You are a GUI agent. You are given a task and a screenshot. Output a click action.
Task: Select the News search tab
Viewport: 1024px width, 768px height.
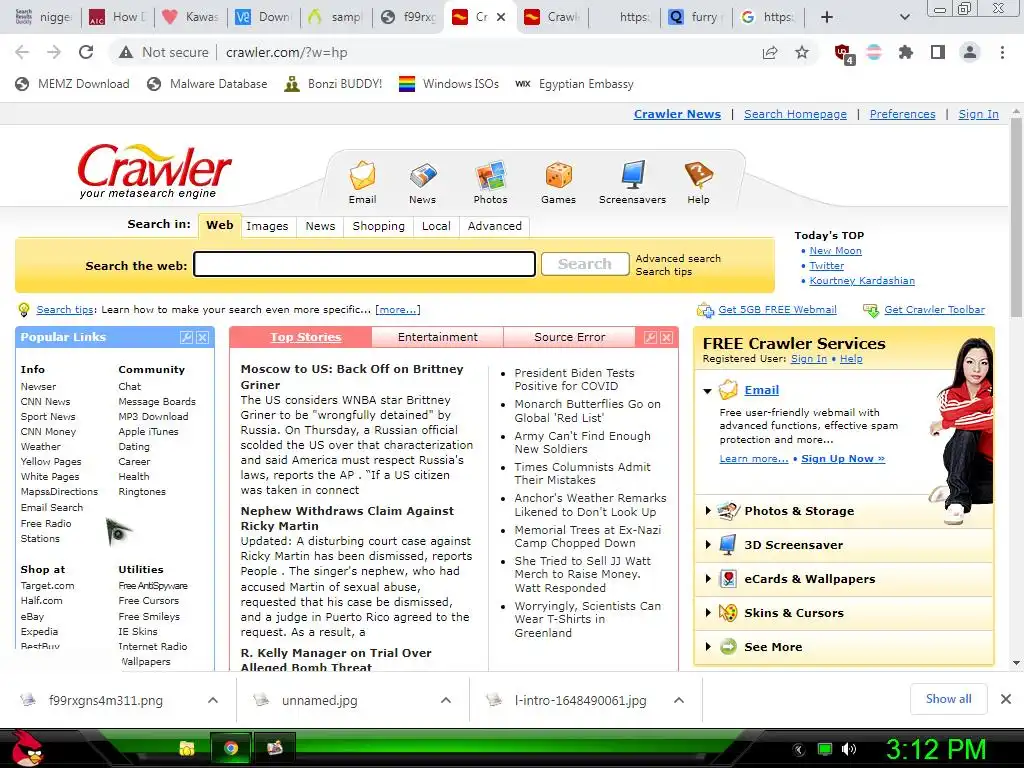coord(320,226)
